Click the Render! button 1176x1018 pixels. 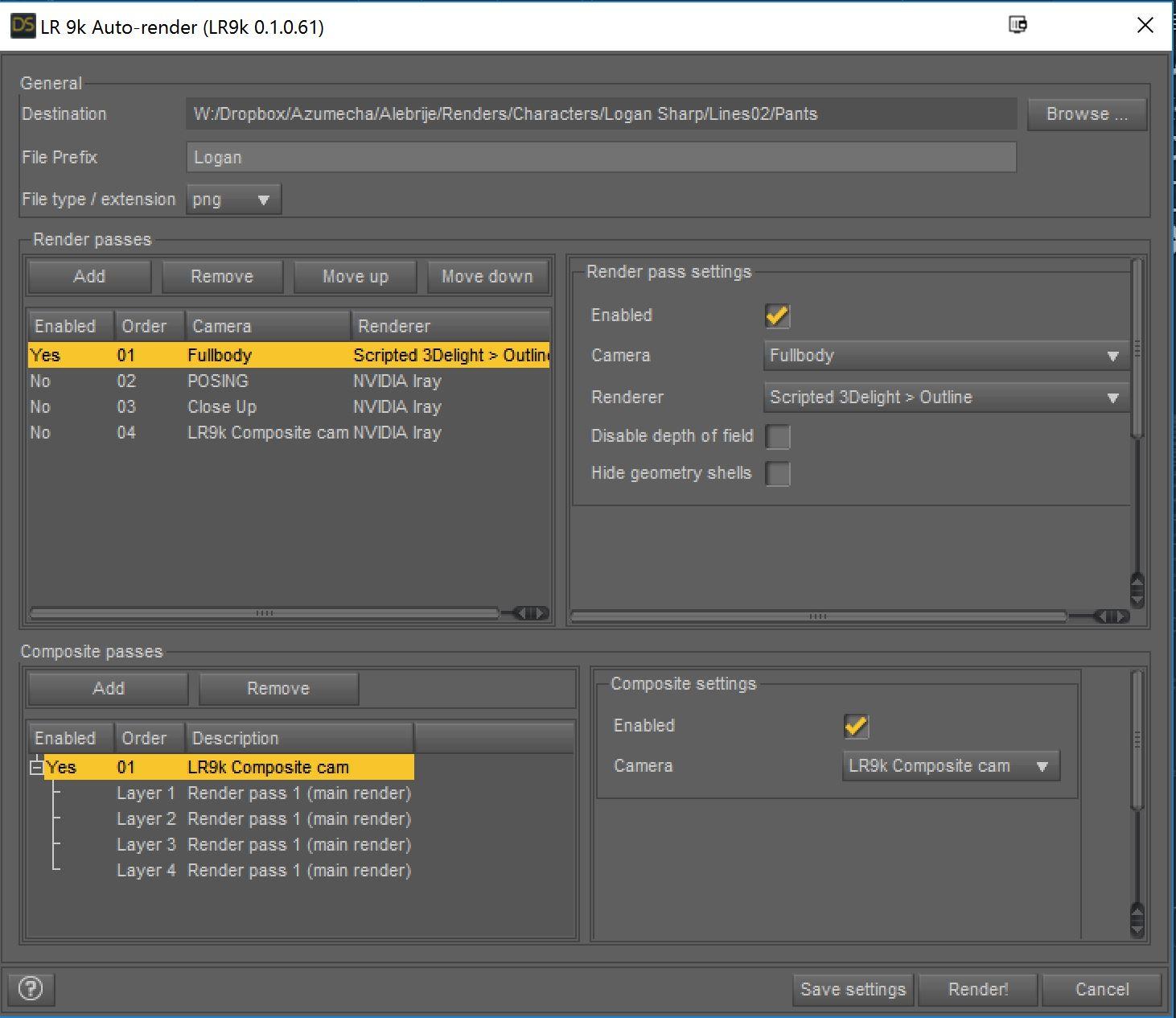(978, 990)
